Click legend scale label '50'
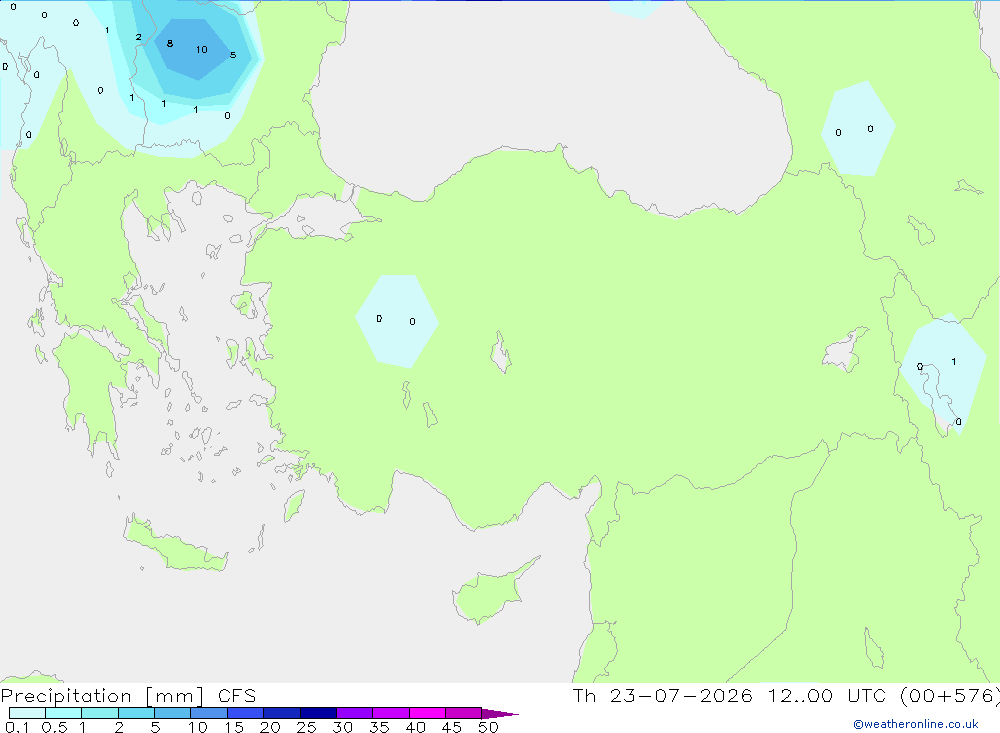This screenshot has width=1000, height=733. tap(488, 727)
